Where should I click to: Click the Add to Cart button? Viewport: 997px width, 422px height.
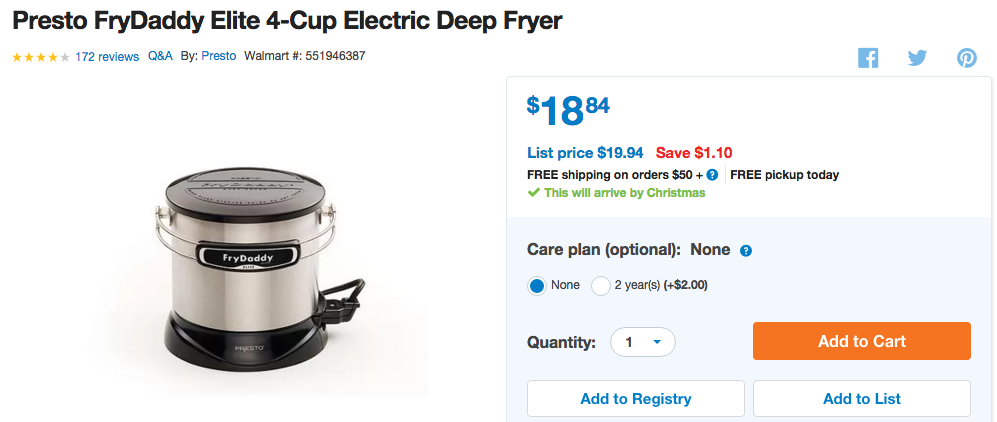coord(861,341)
